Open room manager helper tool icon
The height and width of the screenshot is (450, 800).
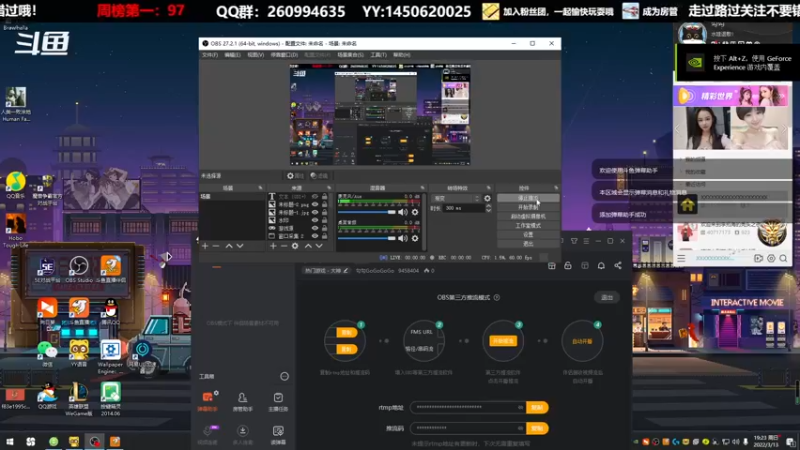pos(242,401)
